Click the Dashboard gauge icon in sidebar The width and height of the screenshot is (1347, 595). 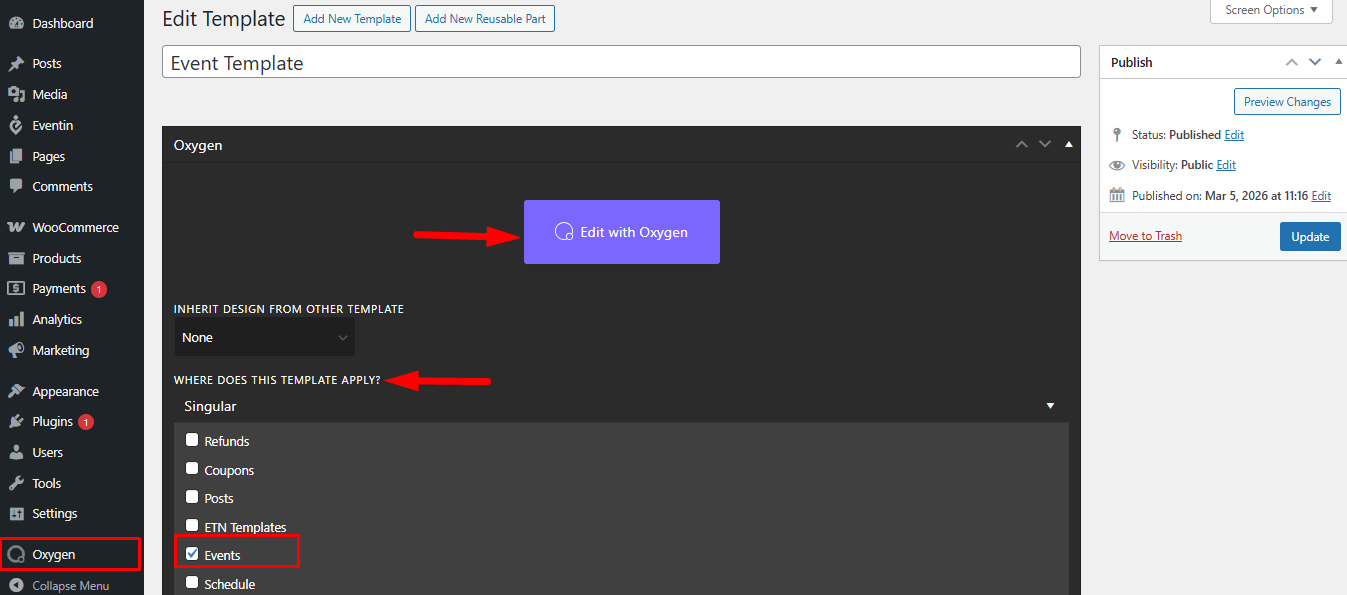point(16,23)
